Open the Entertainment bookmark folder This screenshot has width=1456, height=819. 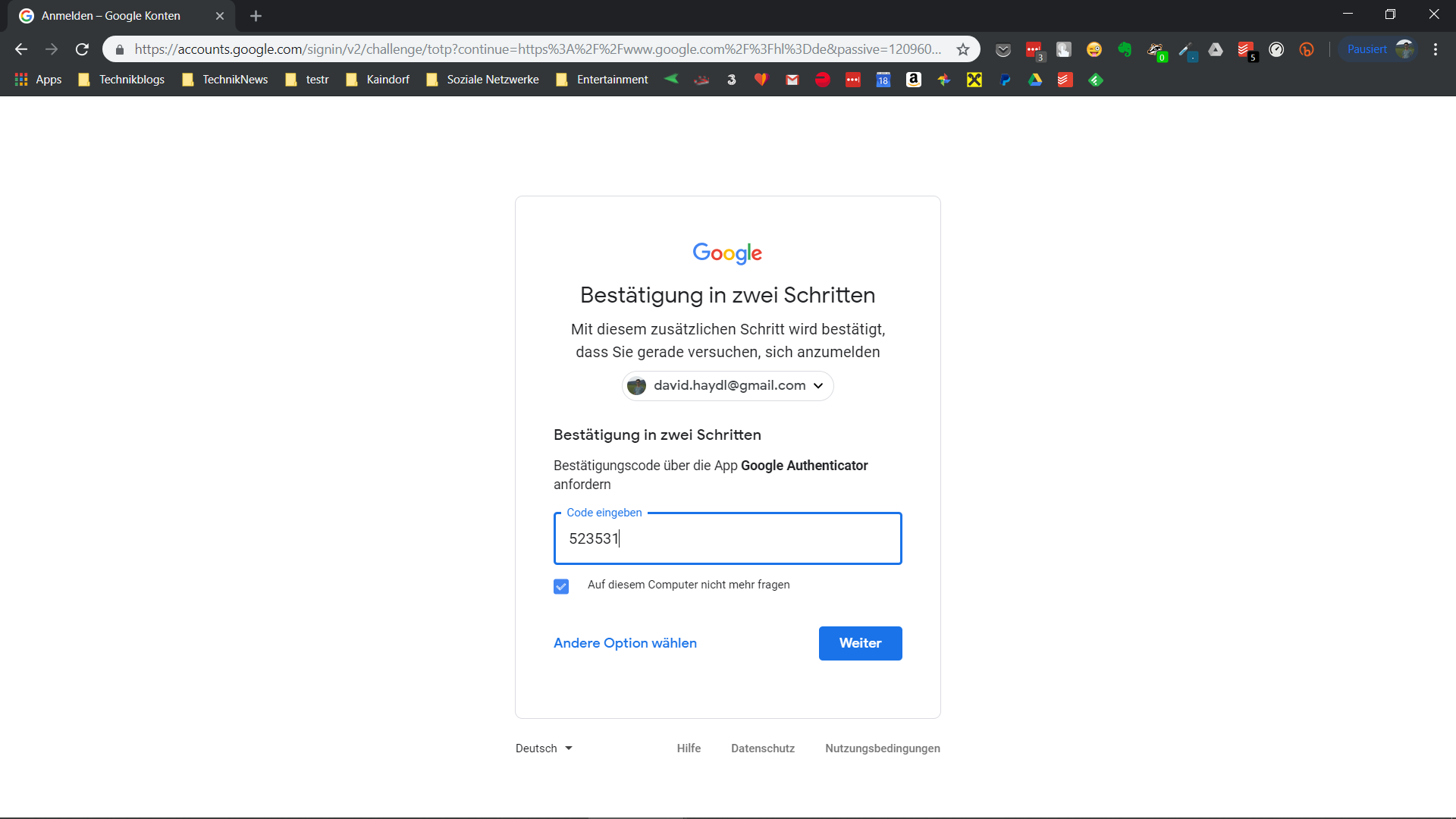coord(602,80)
